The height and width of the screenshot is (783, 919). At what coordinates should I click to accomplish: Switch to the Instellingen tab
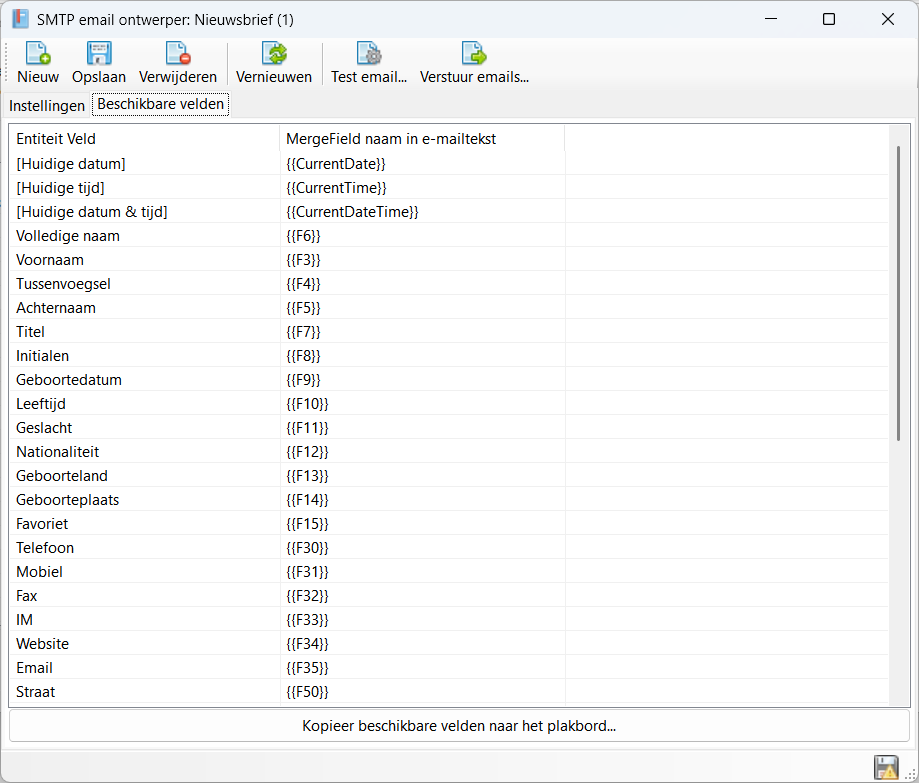47,105
